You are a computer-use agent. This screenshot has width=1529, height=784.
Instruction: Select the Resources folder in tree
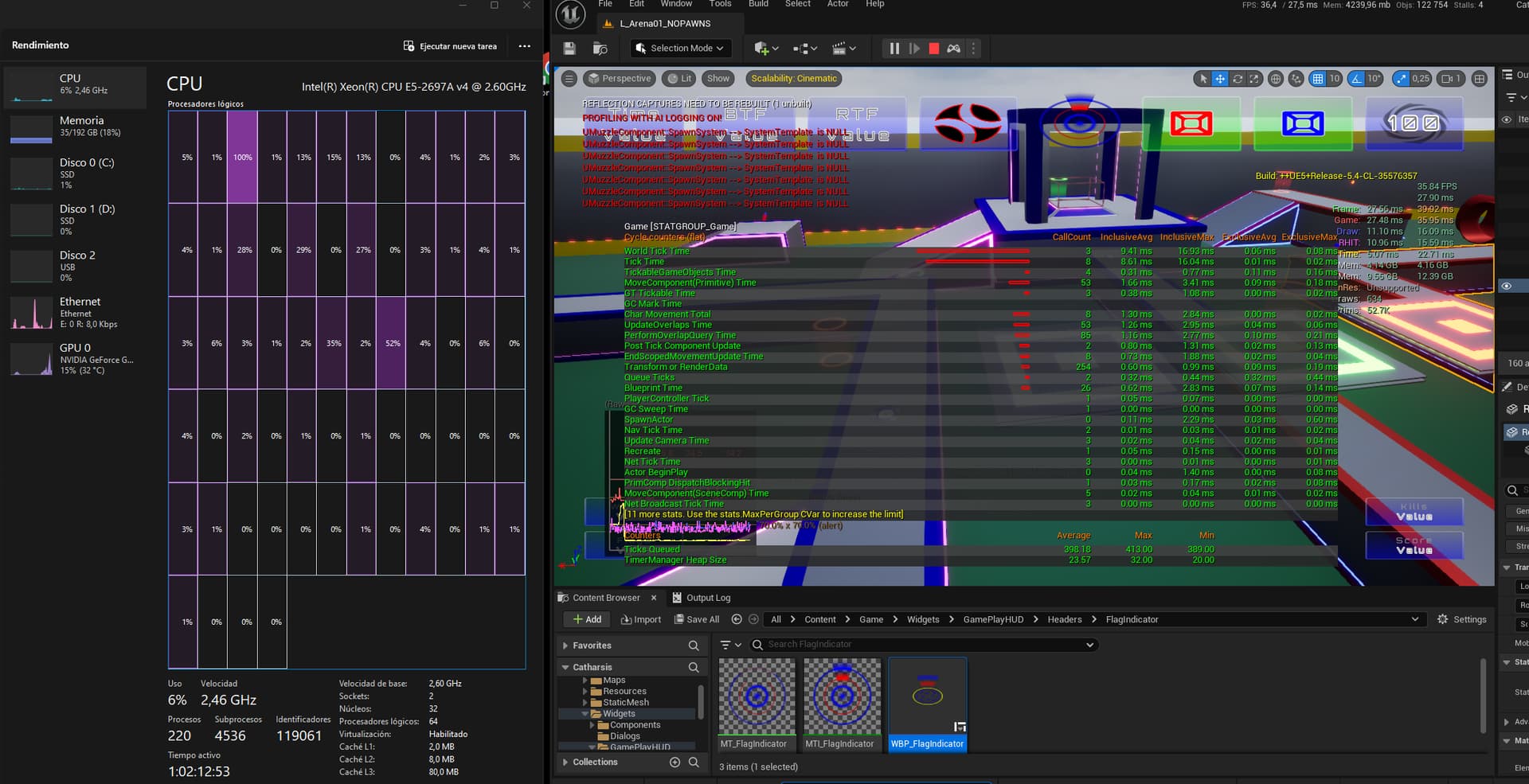tap(625, 692)
